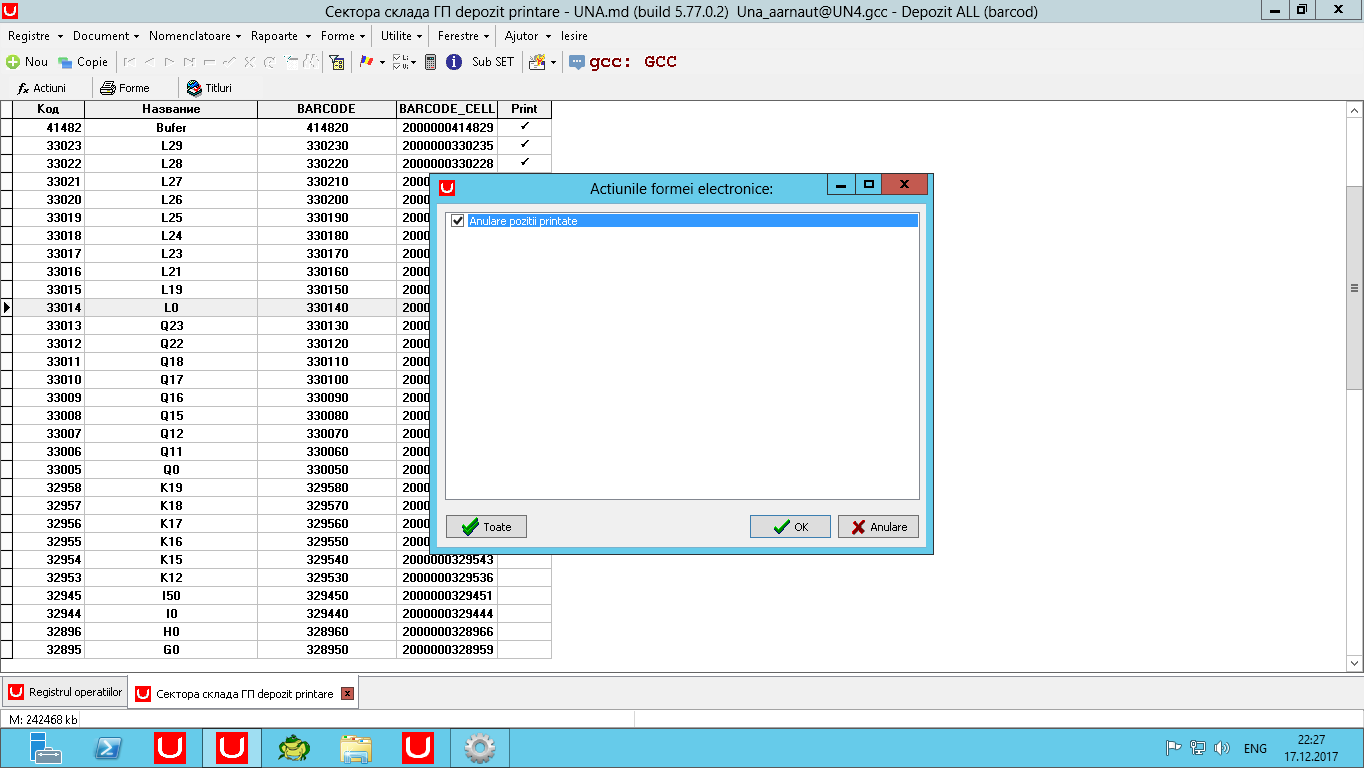Click the Forme printer icon
This screenshot has width=1364, height=768.
[108, 88]
